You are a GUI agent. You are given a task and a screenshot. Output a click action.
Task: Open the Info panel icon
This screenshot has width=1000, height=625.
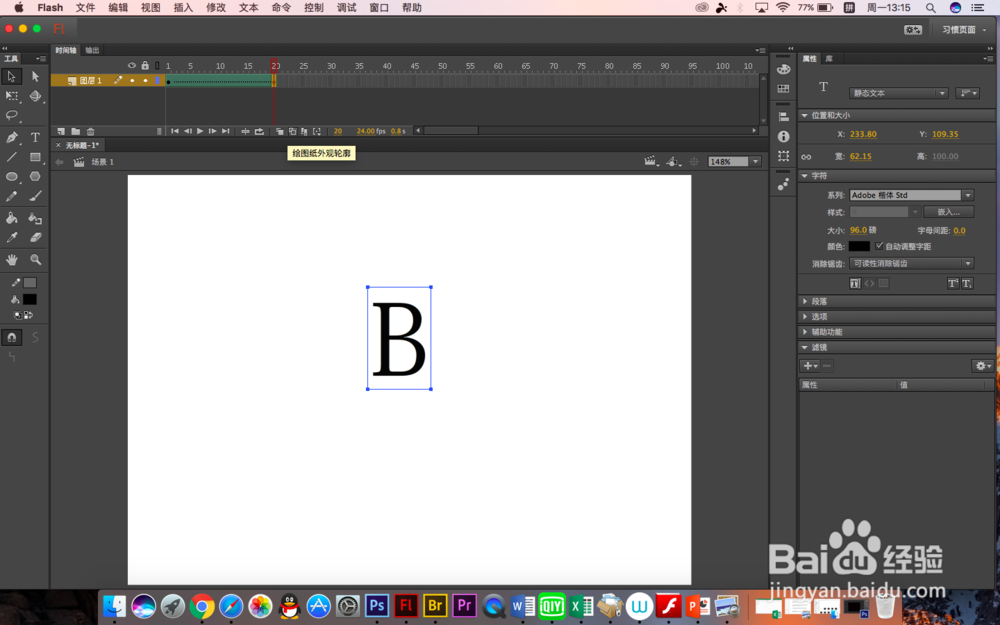(783, 136)
